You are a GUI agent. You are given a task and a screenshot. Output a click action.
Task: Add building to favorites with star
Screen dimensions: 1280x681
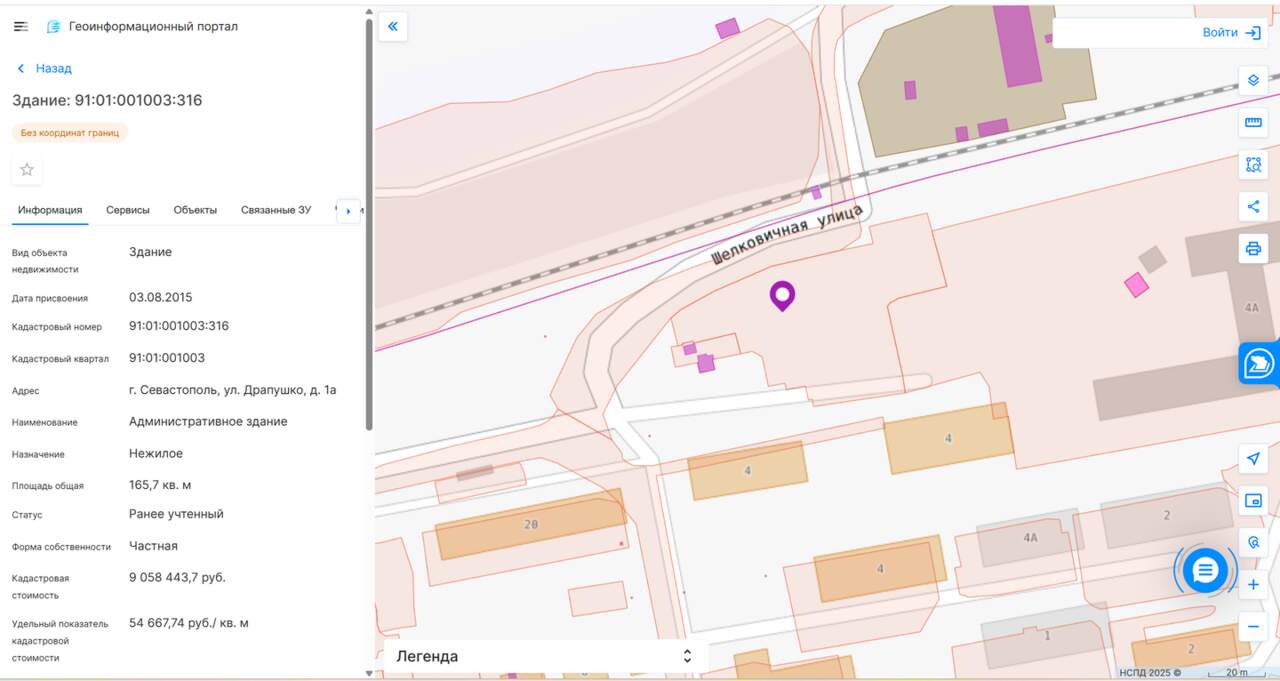(x=27, y=170)
